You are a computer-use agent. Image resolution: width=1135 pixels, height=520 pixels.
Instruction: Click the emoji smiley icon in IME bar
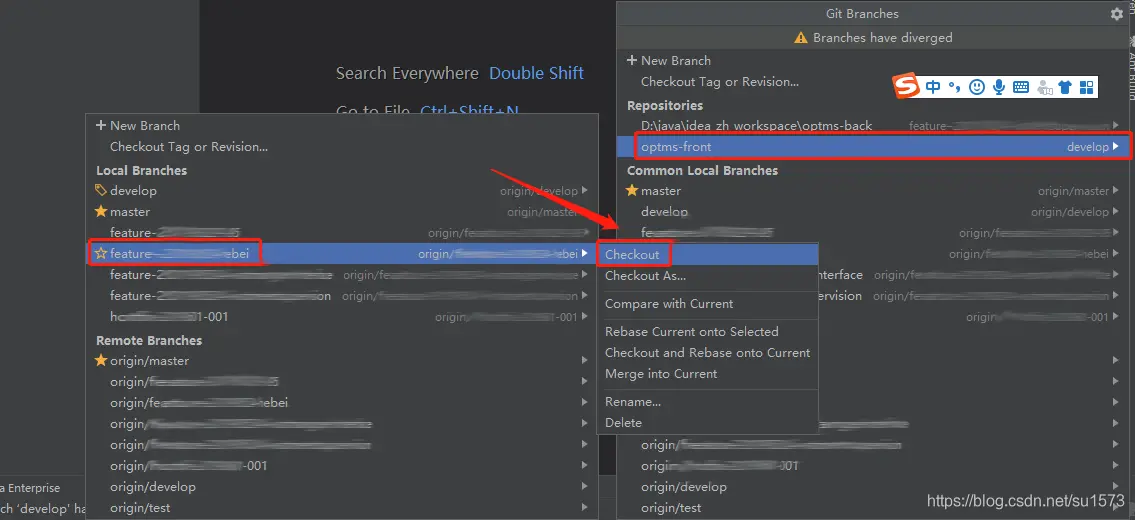click(977, 87)
